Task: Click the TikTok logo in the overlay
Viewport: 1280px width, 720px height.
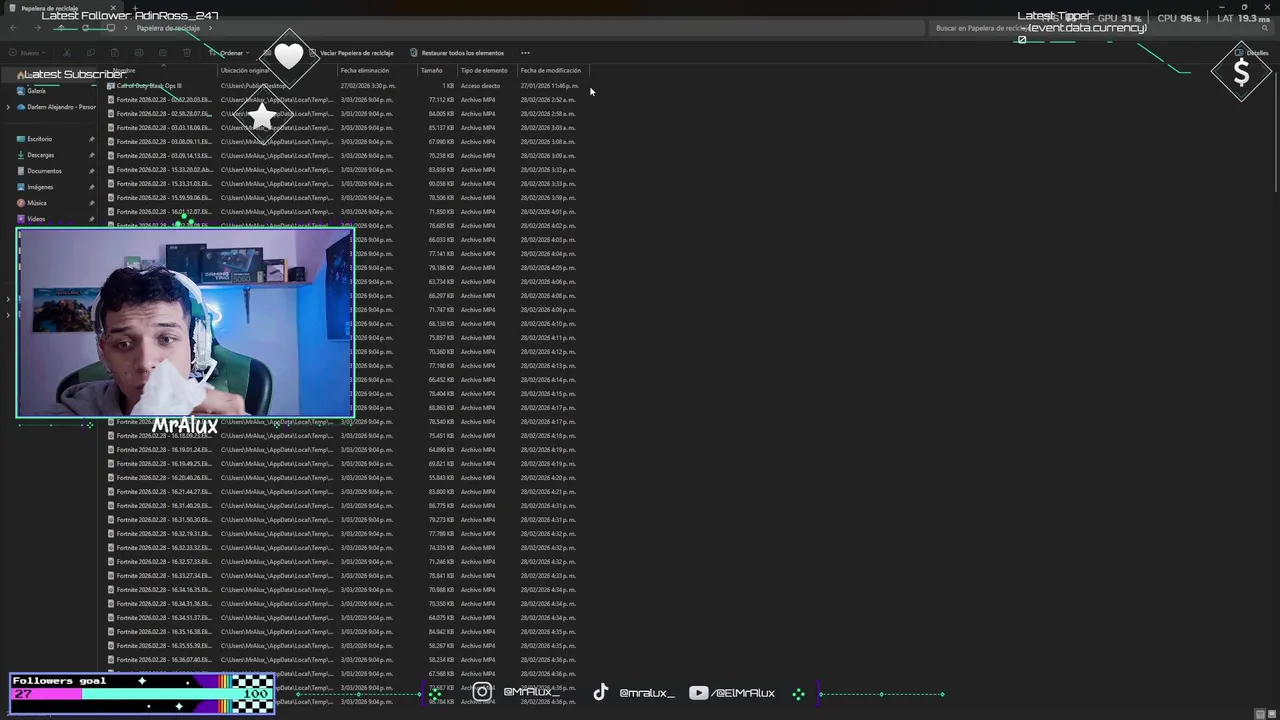Action: tap(600, 692)
